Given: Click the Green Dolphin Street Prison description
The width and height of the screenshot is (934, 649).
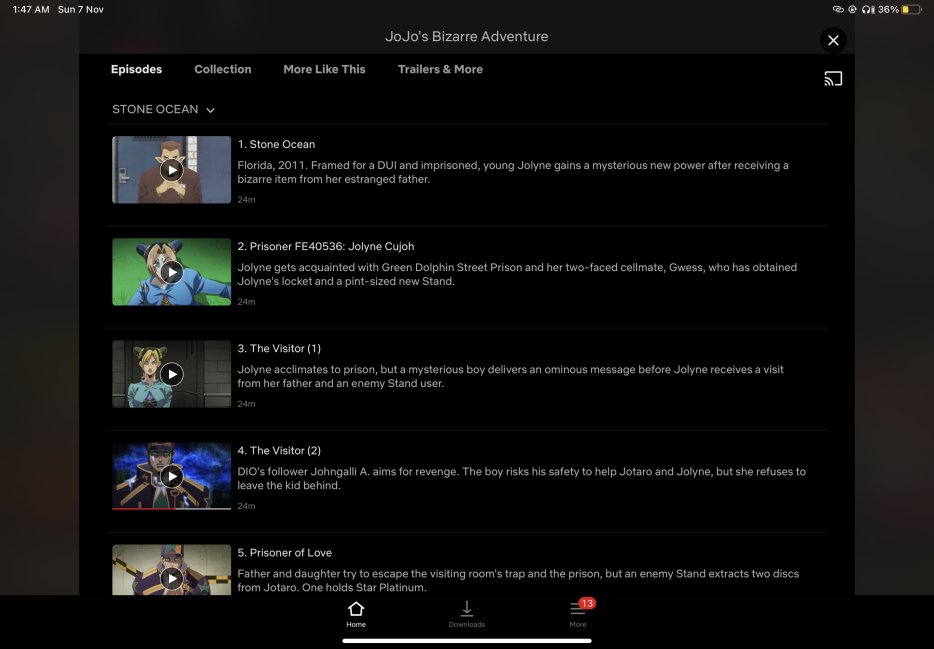Looking at the screenshot, I should [517, 274].
